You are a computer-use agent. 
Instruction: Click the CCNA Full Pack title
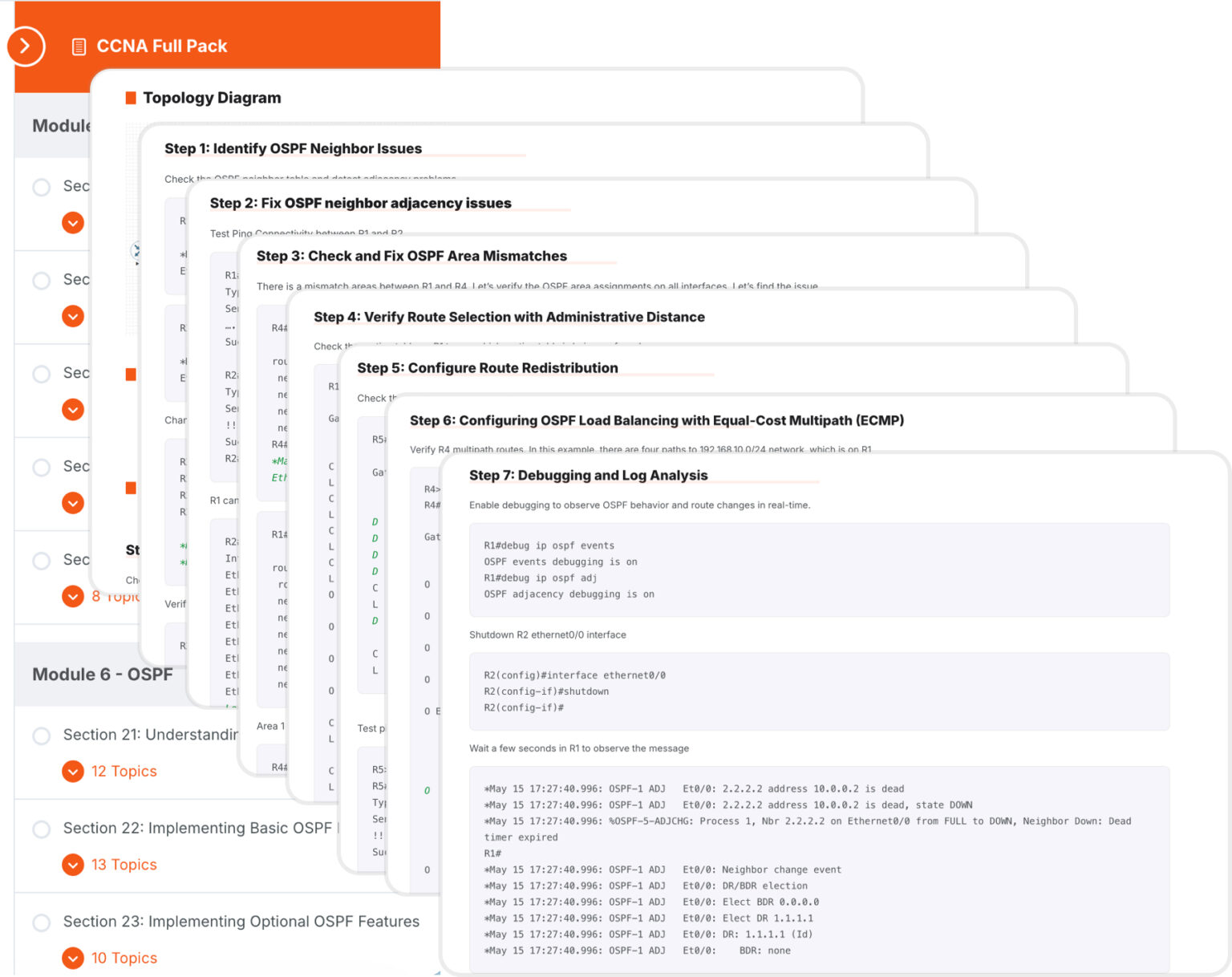[x=162, y=47]
